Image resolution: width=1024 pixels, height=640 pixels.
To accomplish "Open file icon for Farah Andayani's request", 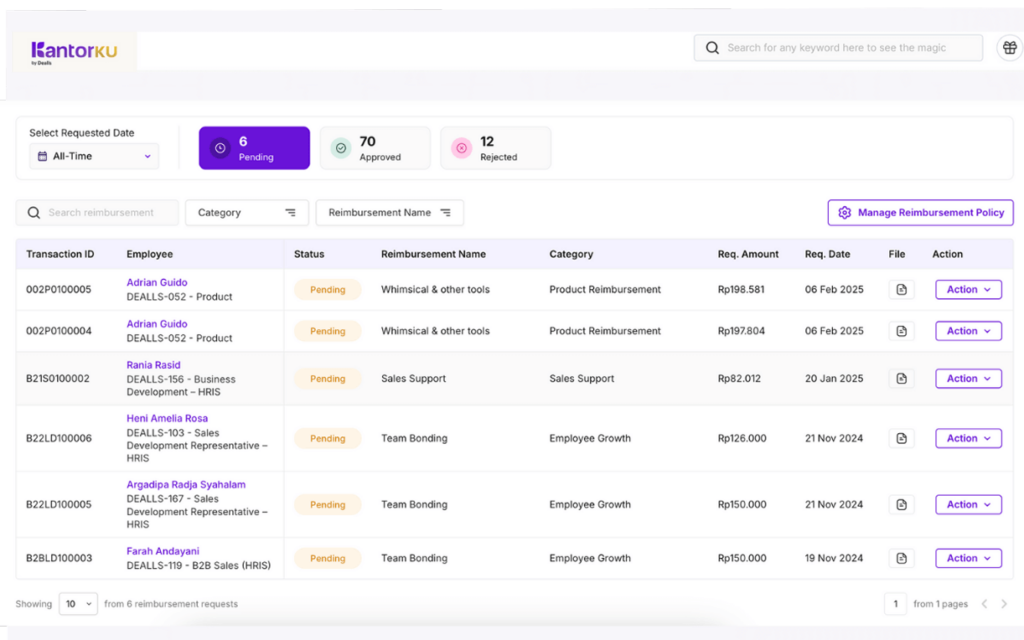I will coord(901,558).
